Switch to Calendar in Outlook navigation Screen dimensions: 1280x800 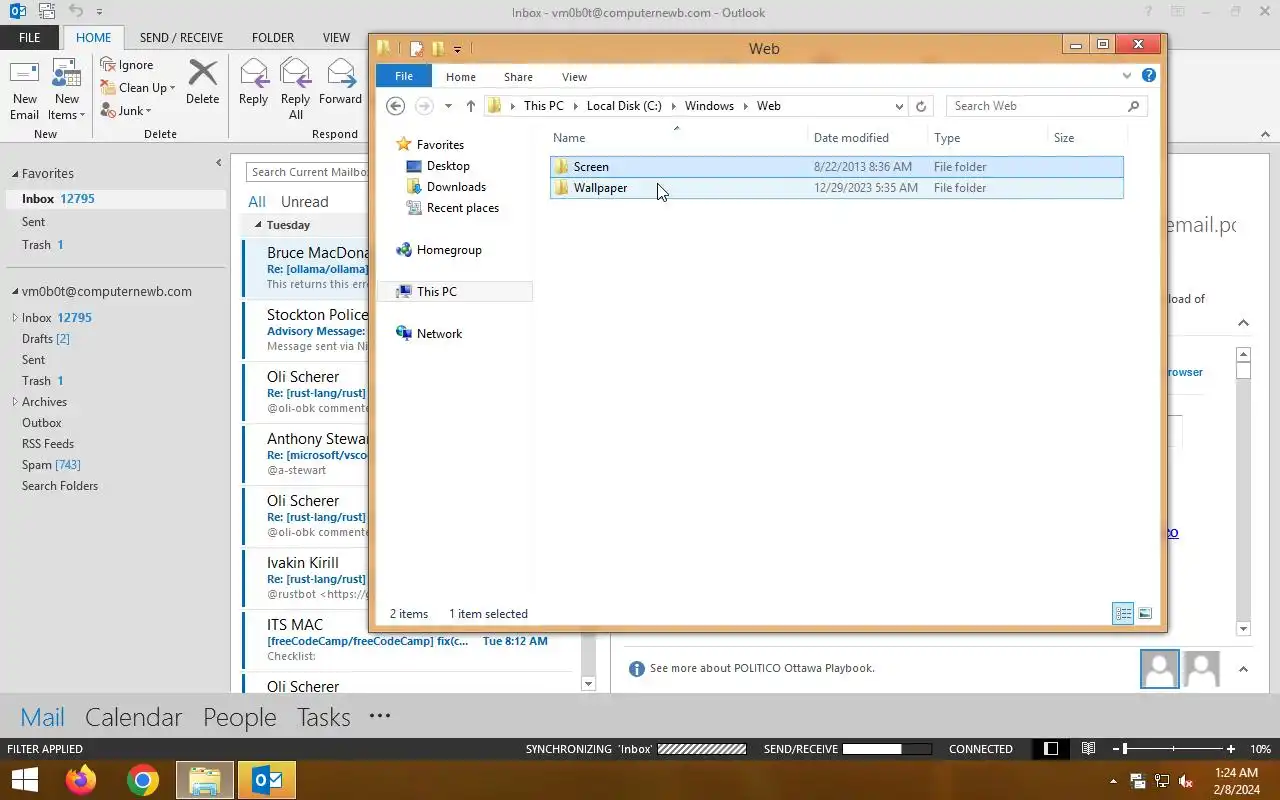tap(133, 717)
